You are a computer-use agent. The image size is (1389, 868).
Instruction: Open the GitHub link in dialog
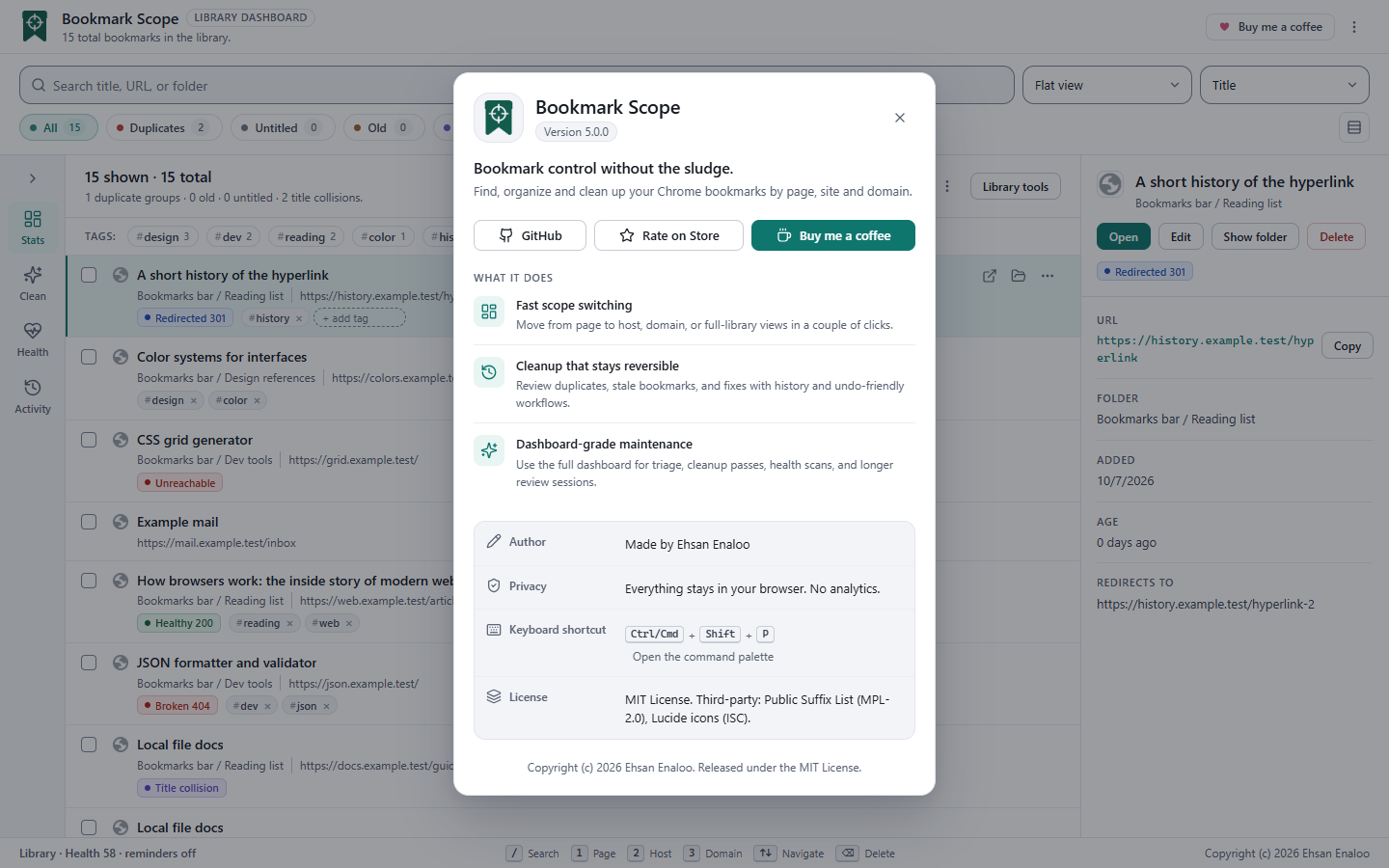click(x=530, y=235)
